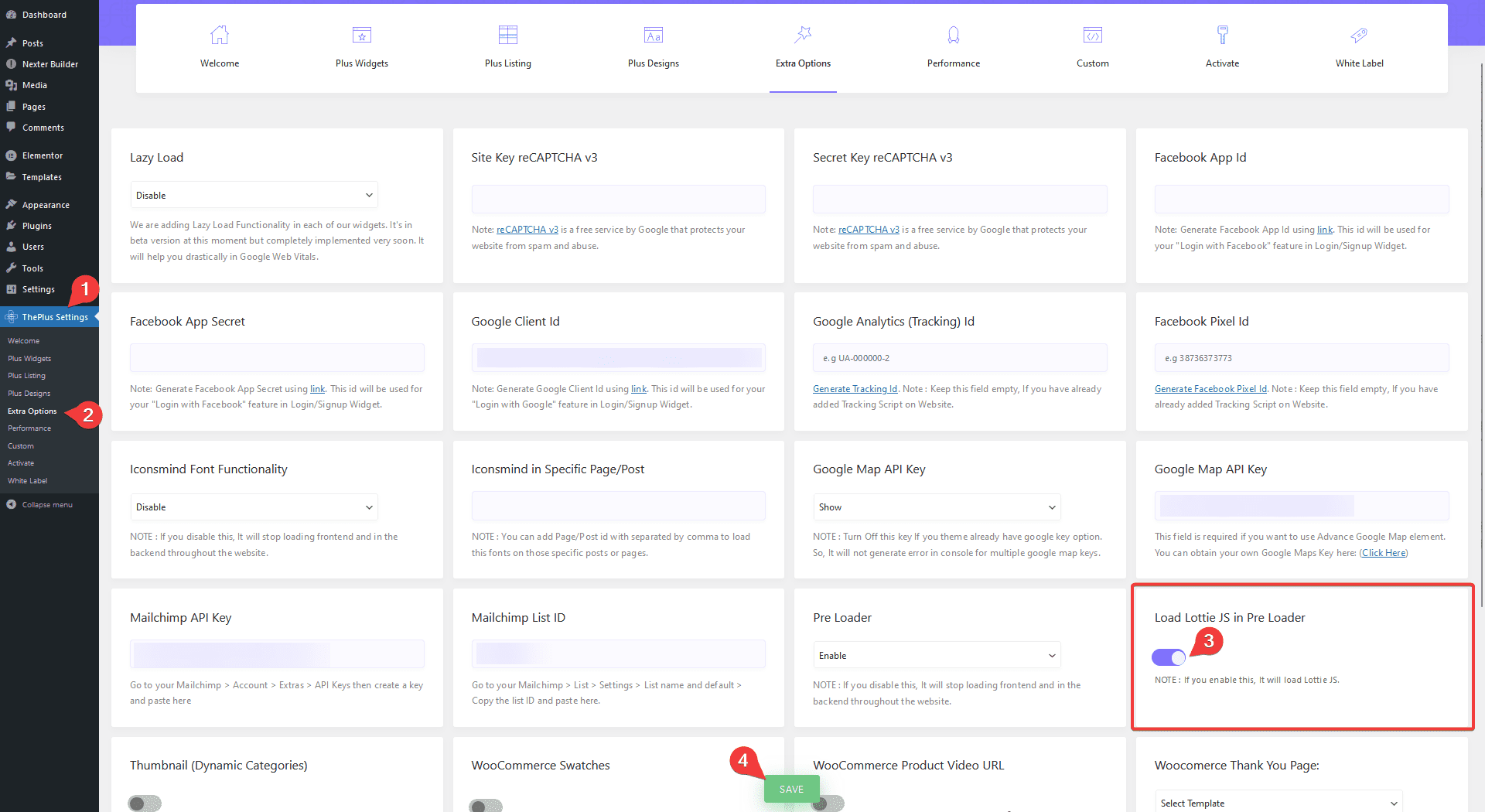Image resolution: width=1485 pixels, height=812 pixels.
Task: Open the Pre Loader Enable dropdown
Action: (937, 656)
